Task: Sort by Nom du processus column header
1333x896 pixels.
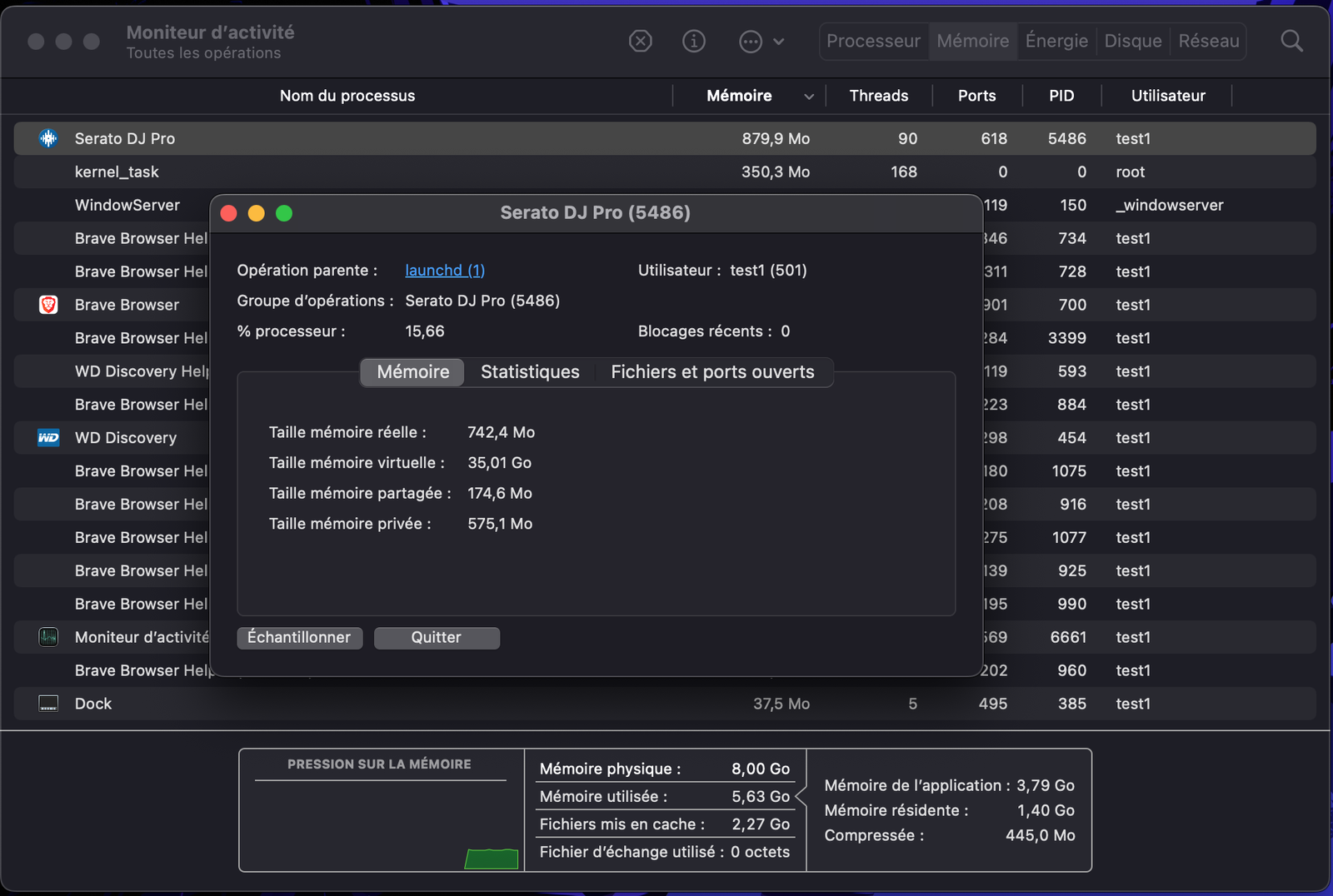Action: point(347,96)
